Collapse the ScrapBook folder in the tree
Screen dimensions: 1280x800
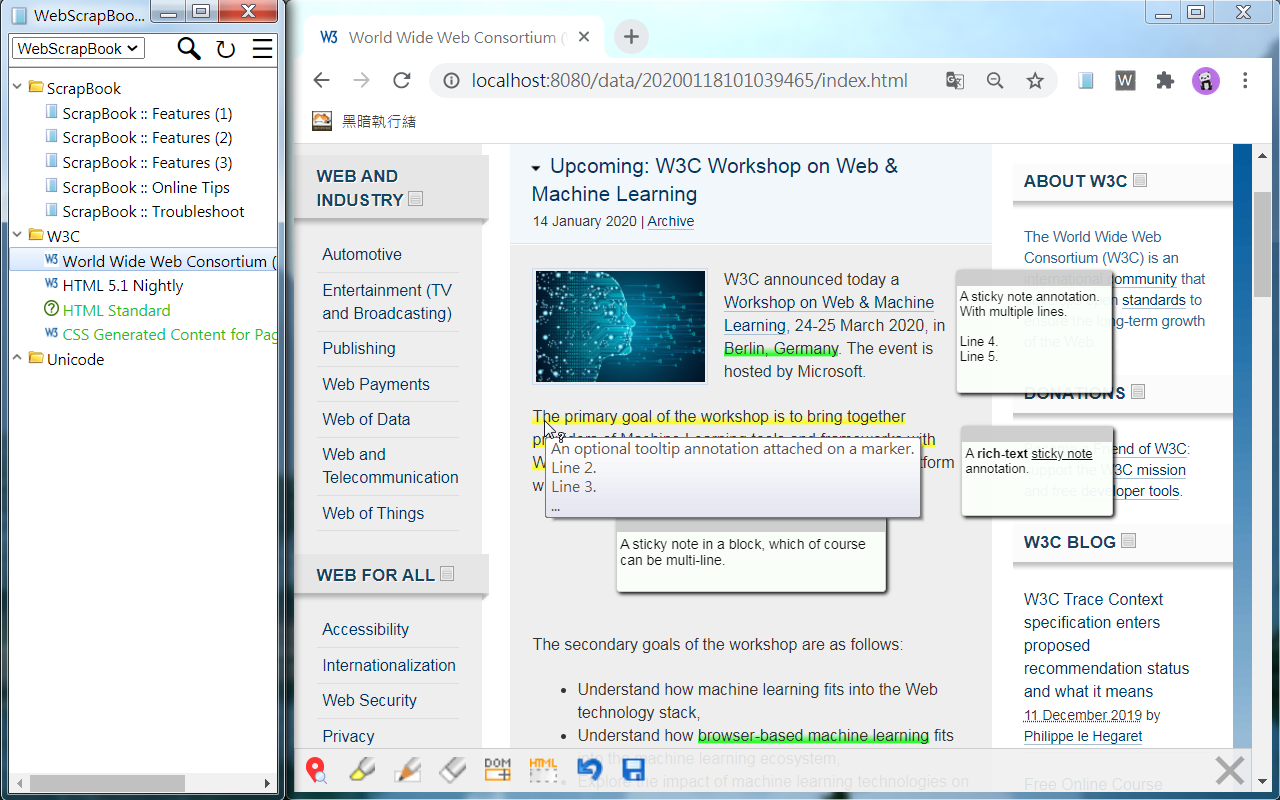17,88
